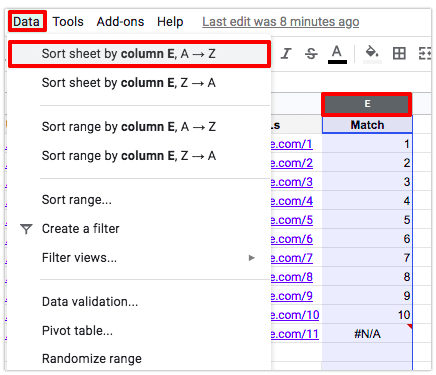The height and width of the screenshot is (375, 436).
Task: Apply italic formatting from the toolbar
Action: point(286,53)
